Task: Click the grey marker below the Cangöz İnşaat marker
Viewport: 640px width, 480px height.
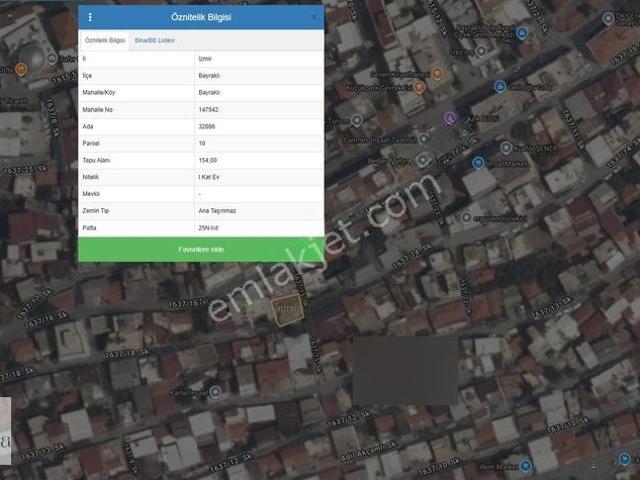Action: tap(423, 160)
